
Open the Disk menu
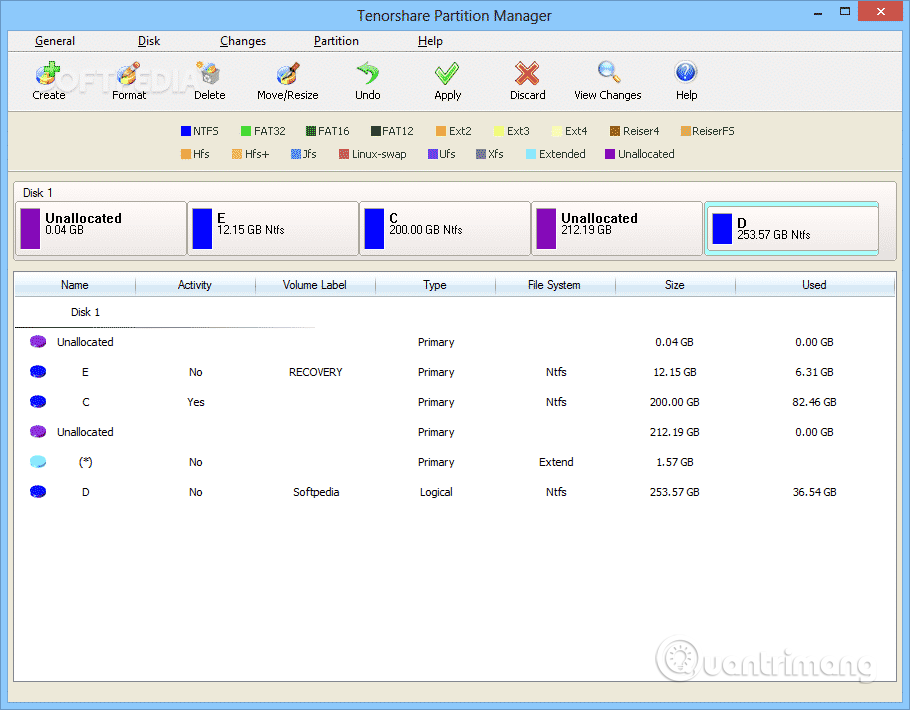click(x=148, y=41)
